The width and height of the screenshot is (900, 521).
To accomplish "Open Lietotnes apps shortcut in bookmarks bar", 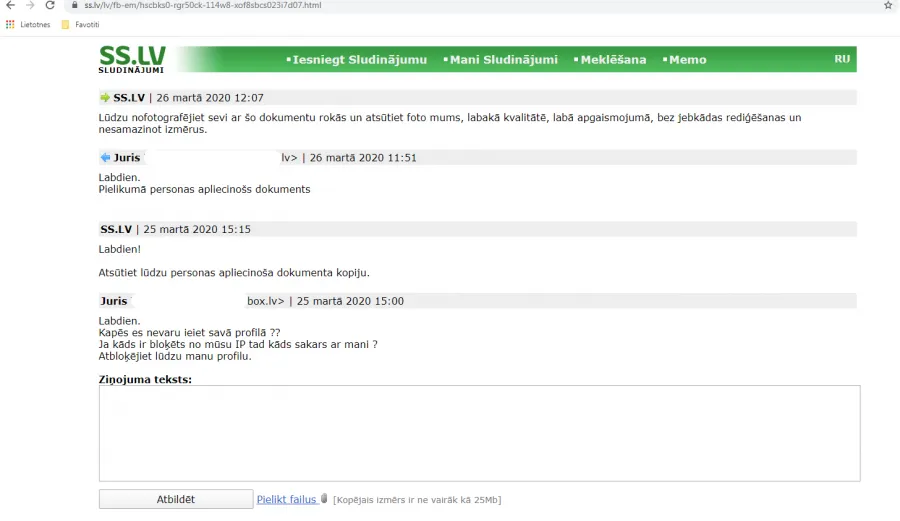I will (x=28, y=25).
